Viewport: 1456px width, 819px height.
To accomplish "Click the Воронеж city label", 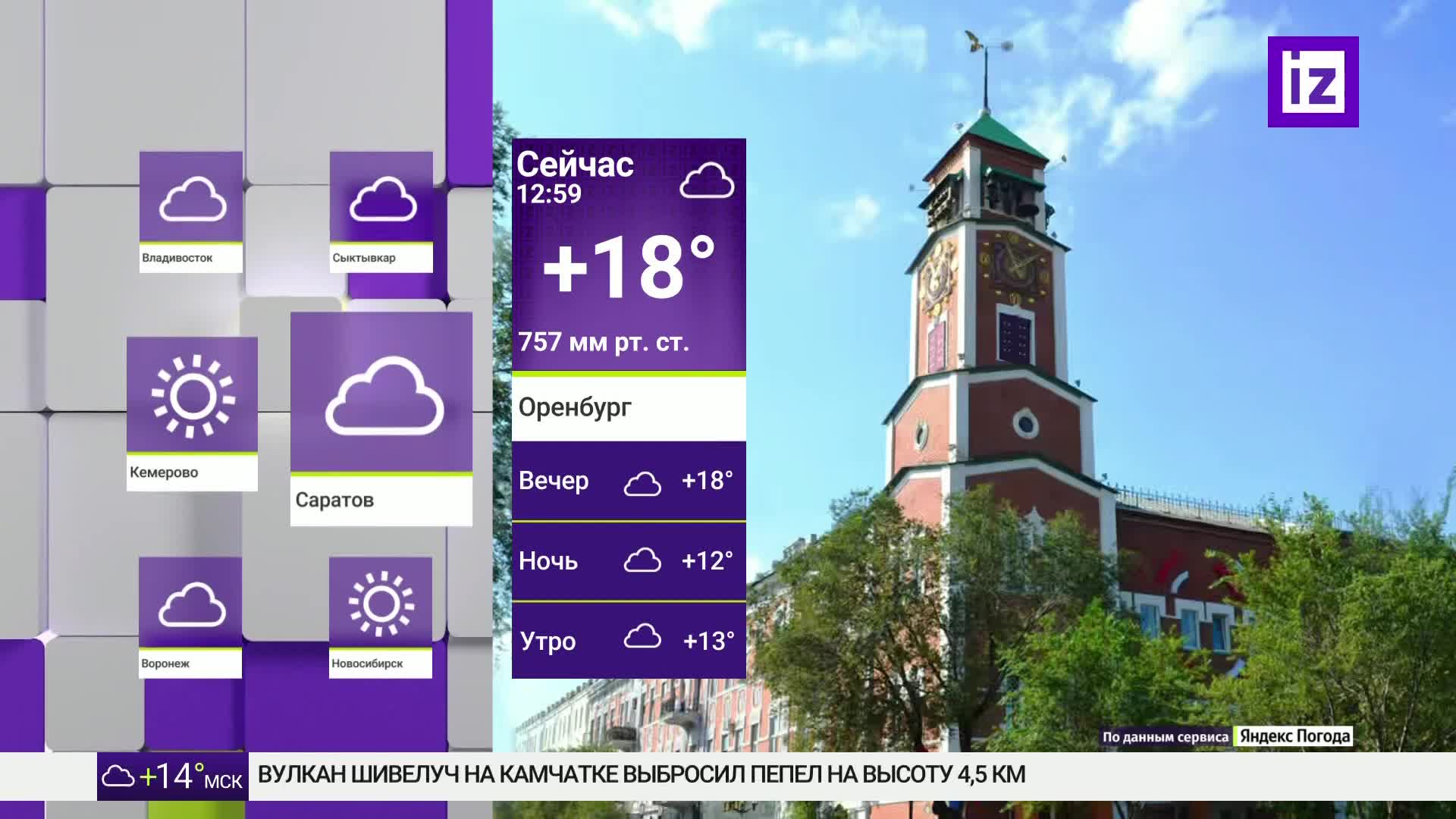I will 165,664.
